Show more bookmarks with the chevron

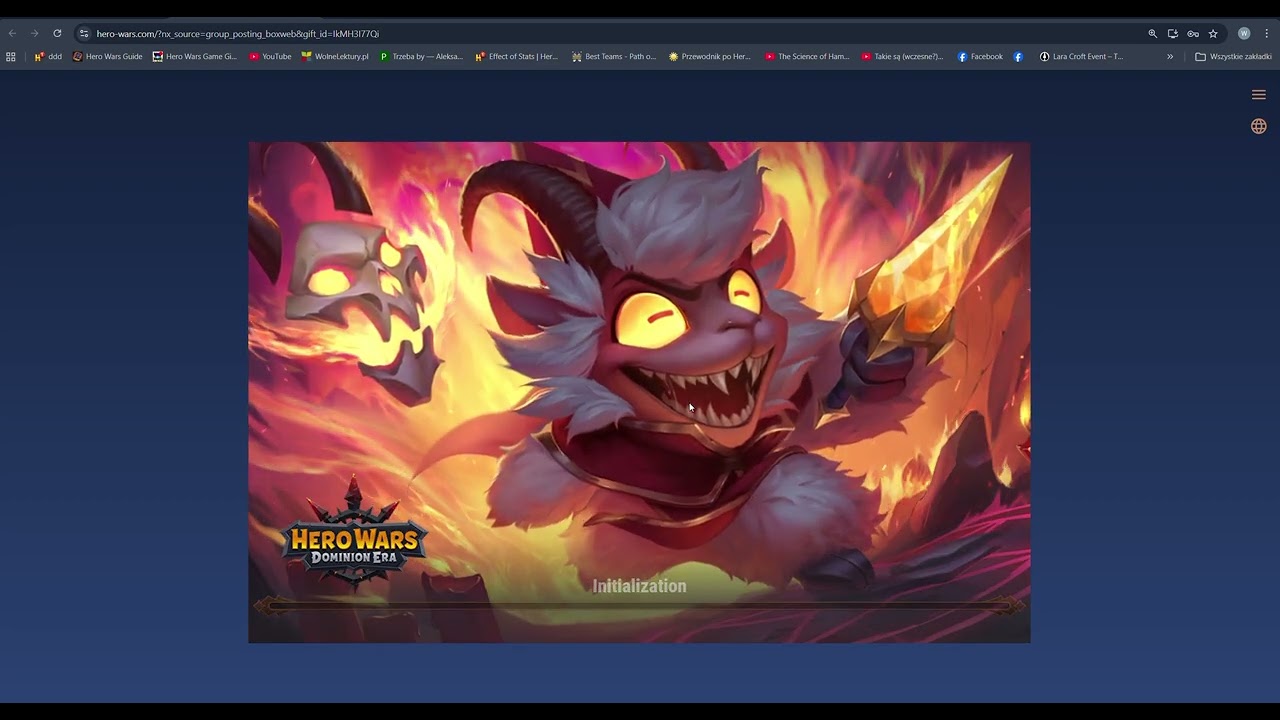point(1170,57)
